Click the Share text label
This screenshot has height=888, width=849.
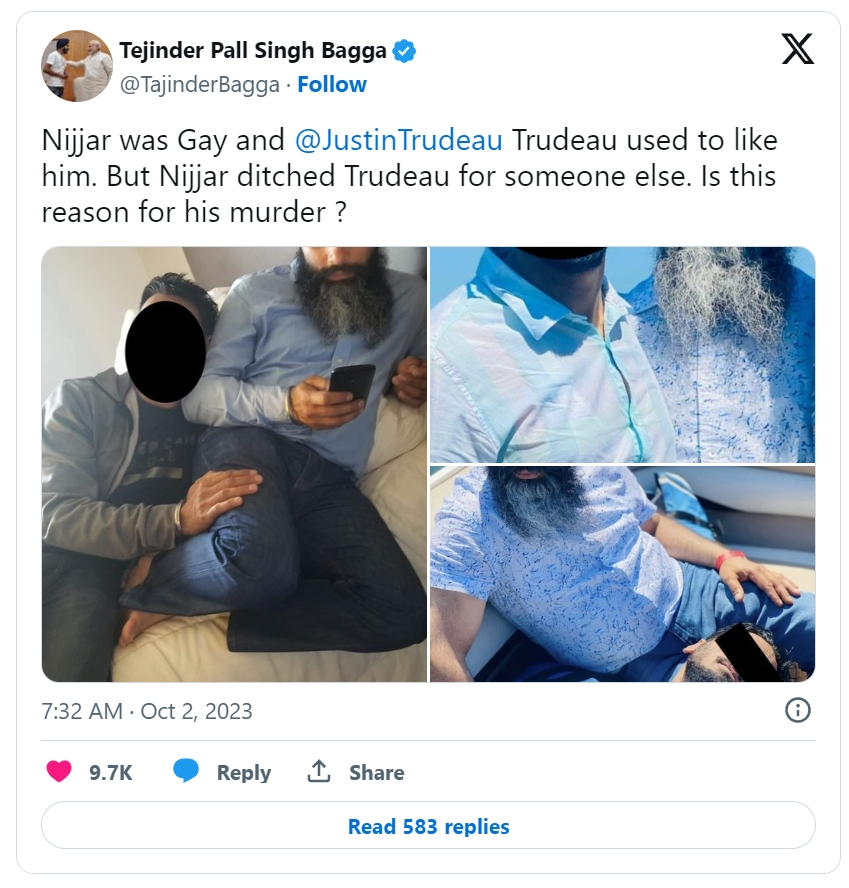point(376,773)
